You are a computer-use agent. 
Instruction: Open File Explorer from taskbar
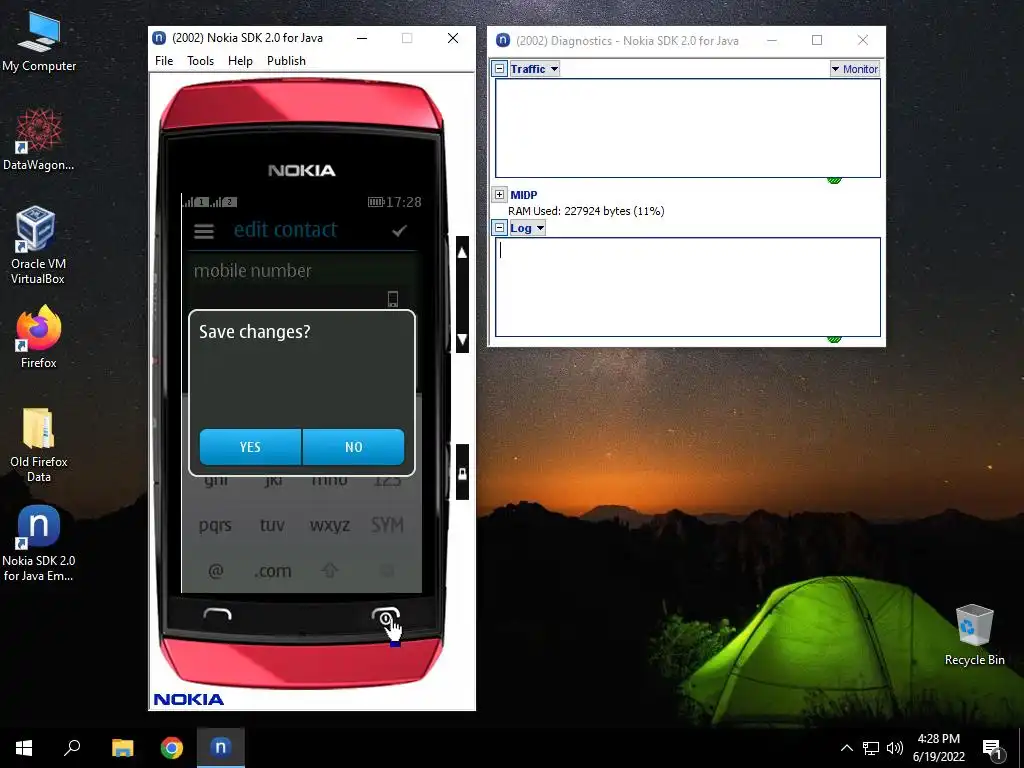122,748
